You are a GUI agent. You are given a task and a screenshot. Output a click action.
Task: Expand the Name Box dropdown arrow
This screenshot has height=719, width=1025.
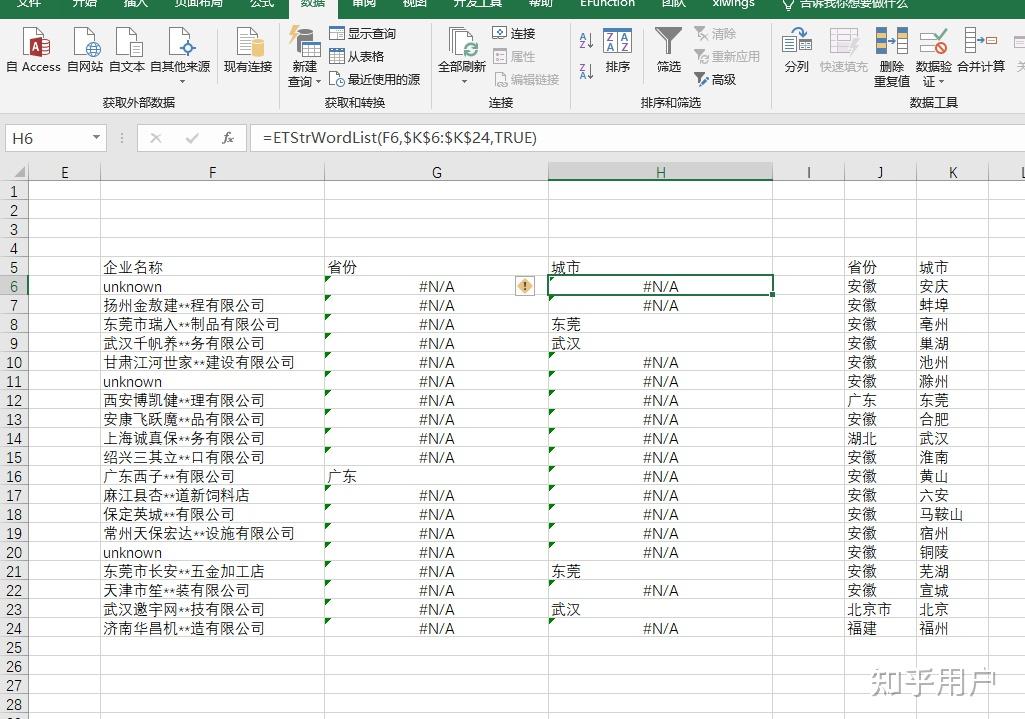click(x=97, y=137)
